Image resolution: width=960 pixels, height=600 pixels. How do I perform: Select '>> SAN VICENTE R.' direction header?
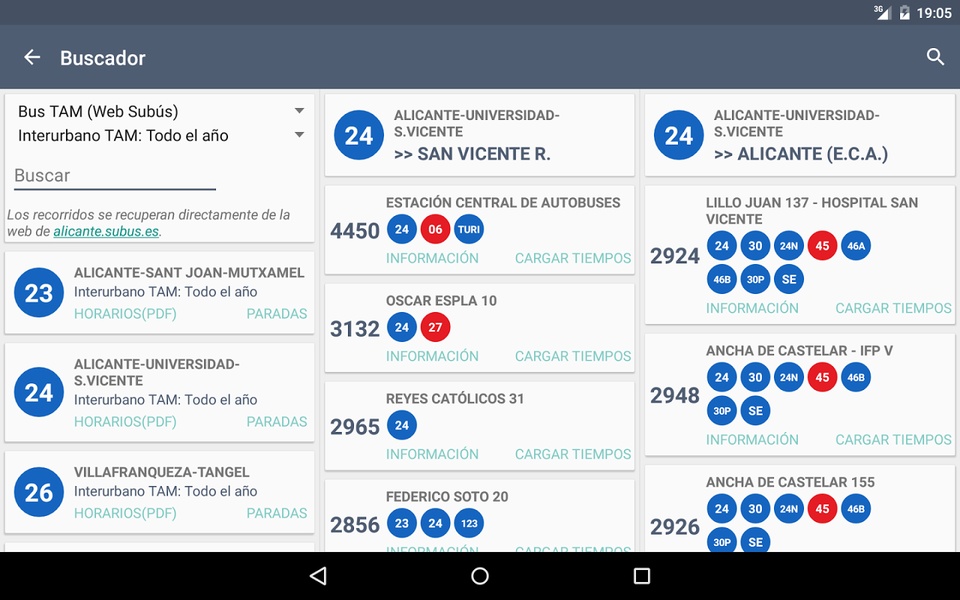click(472, 154)
